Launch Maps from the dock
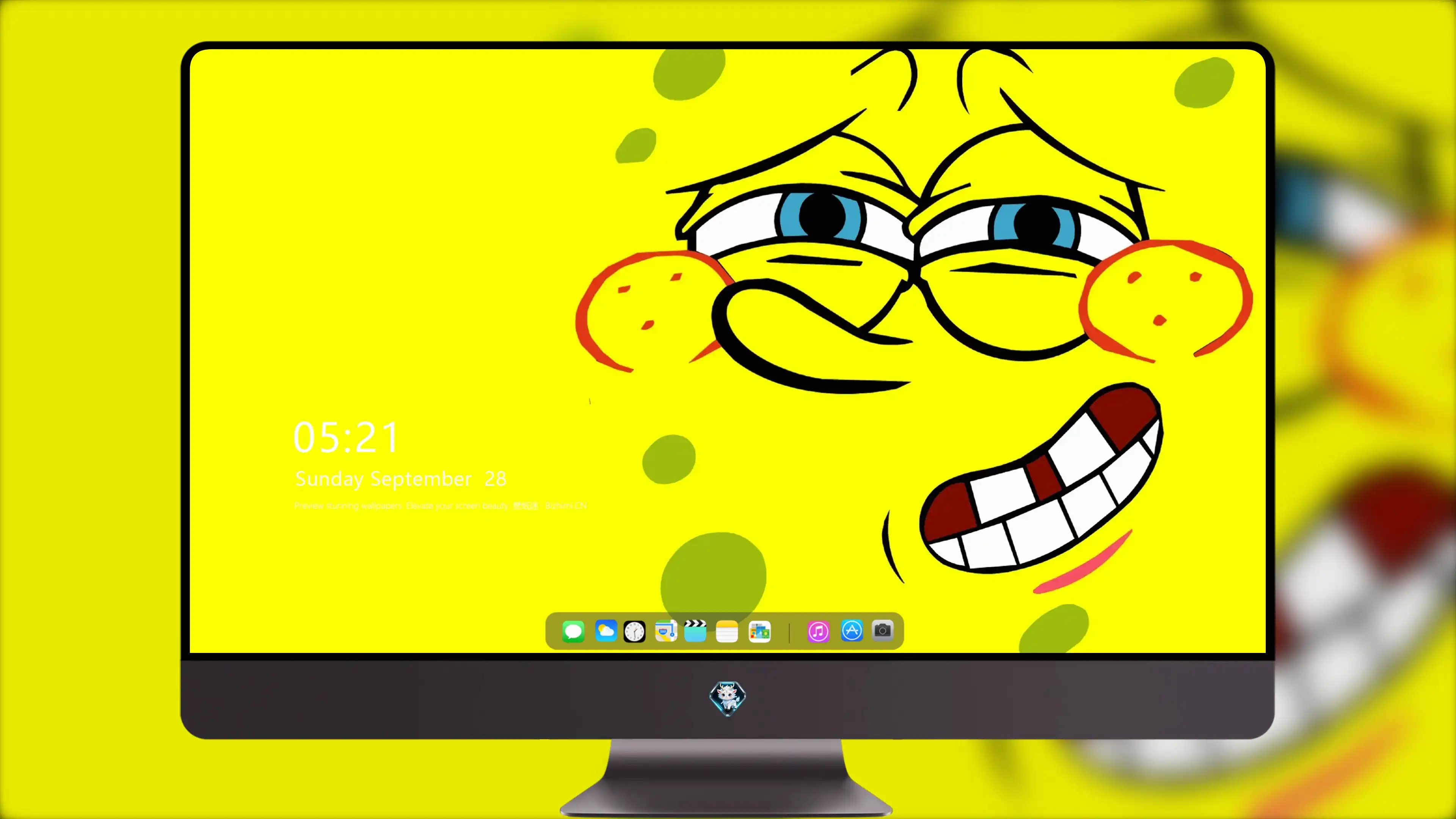 [x=666, y=631]
